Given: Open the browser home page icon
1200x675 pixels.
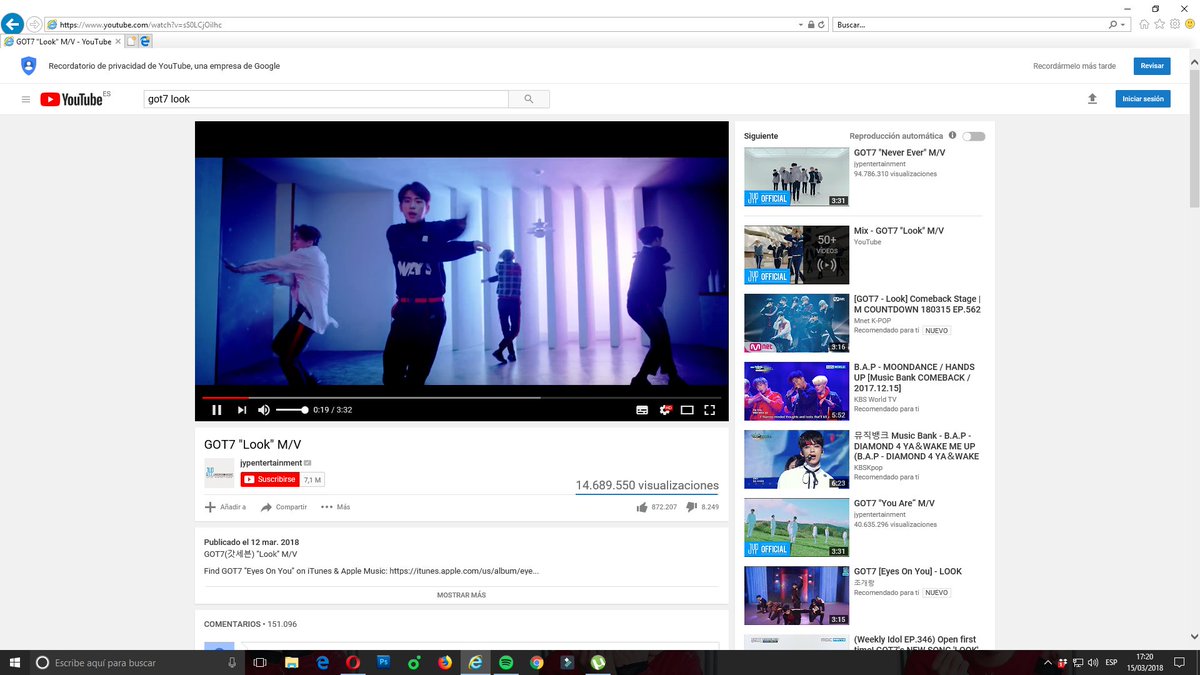Looking at the screenshot, I should point(1144,24).
